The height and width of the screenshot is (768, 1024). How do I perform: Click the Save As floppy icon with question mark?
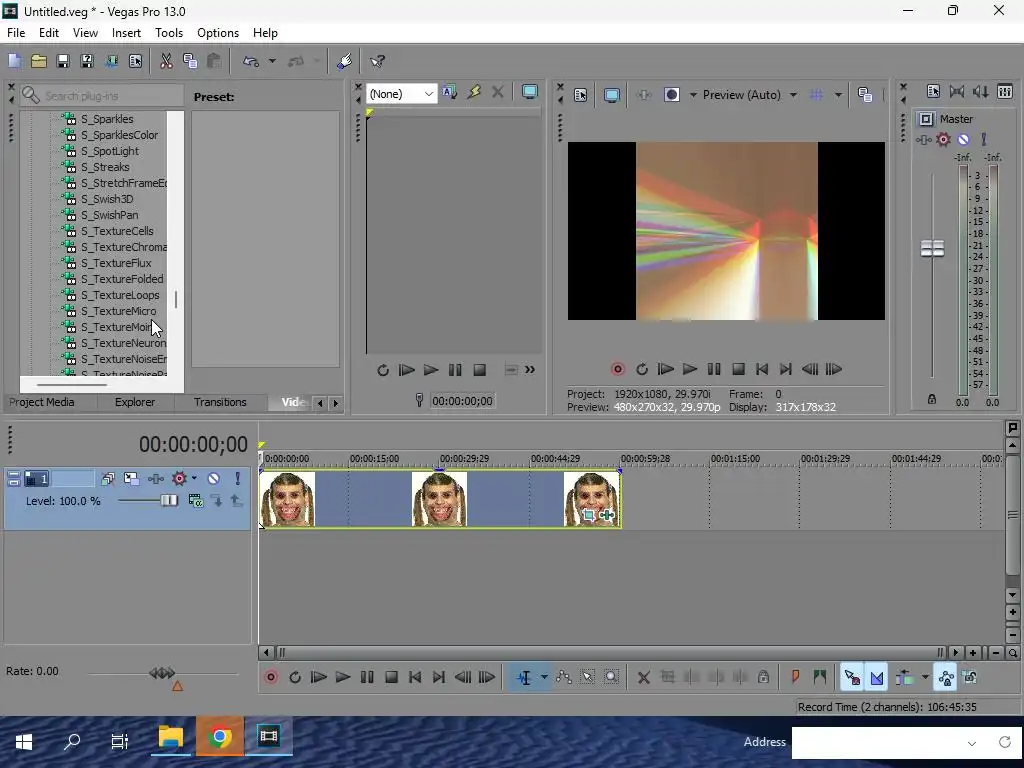pos(87,61)
